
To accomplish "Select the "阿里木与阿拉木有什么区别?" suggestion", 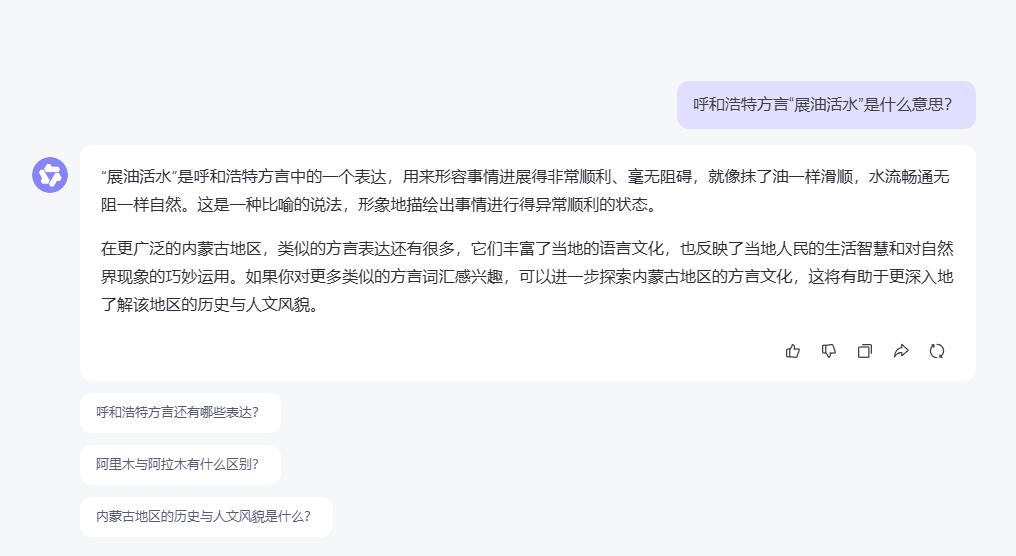I will tap(178, 464).
